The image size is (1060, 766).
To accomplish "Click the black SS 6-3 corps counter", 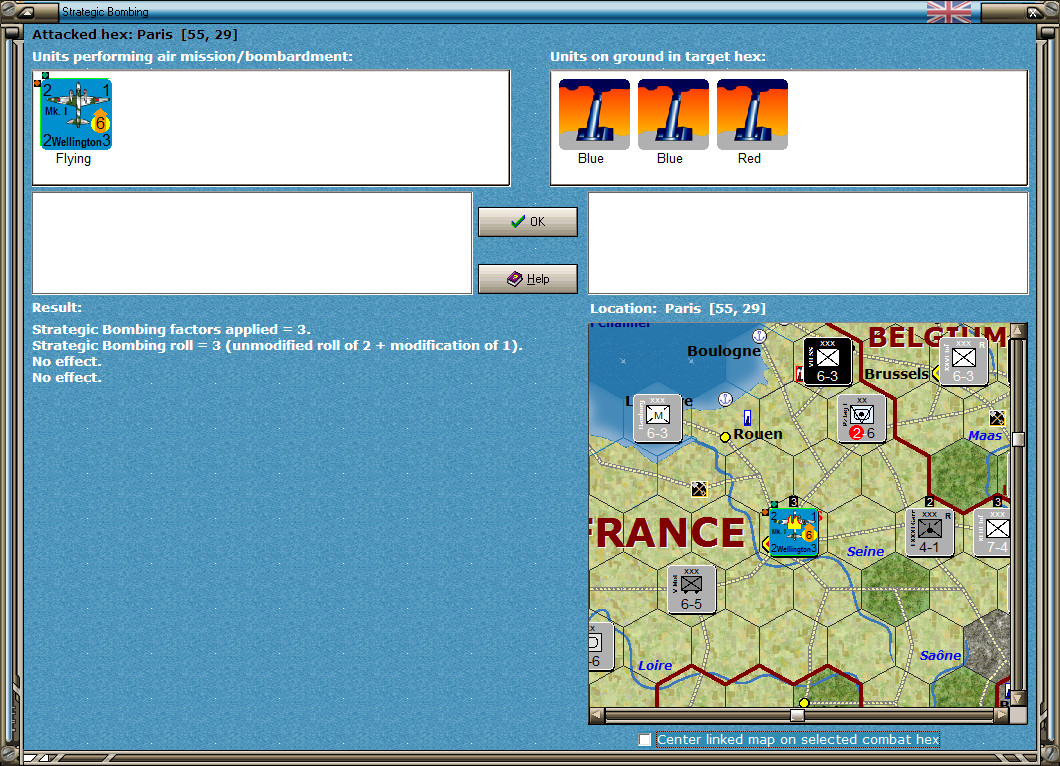I will 827,362.
